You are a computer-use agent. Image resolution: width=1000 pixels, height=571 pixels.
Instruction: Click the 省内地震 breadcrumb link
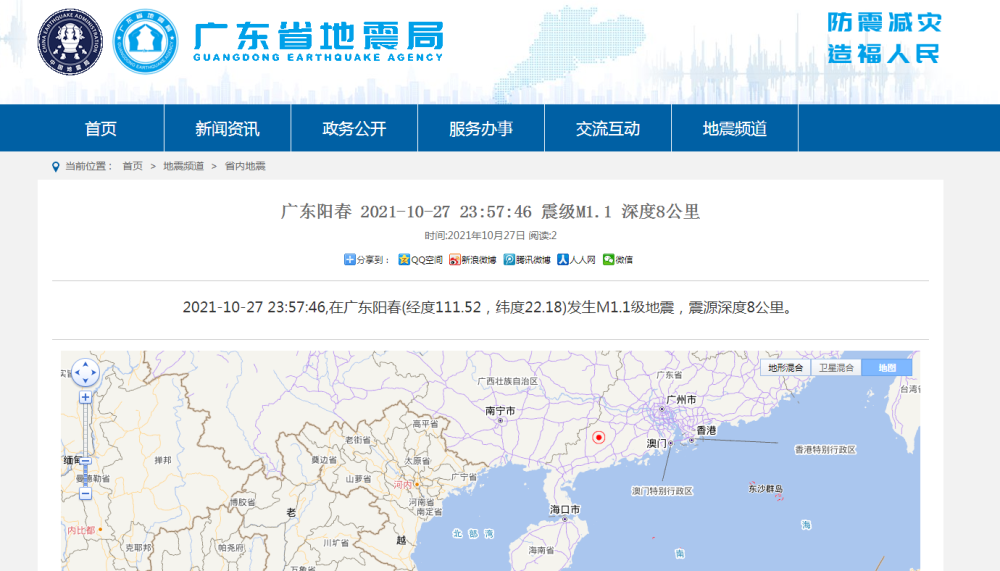pos(245,166)
